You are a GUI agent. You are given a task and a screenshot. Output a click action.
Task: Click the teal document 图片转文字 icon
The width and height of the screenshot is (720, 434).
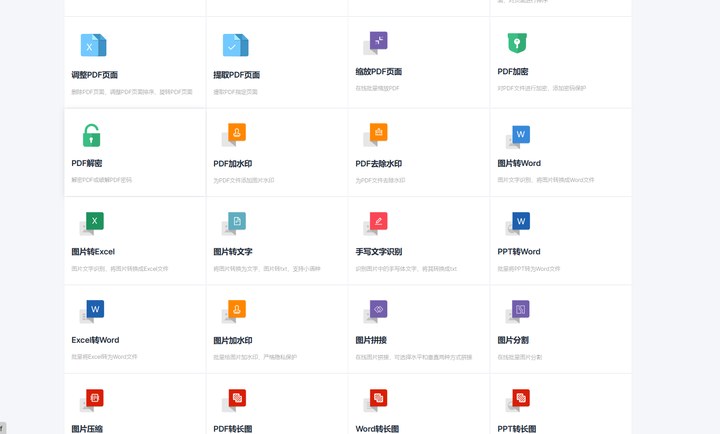[234, 224]
